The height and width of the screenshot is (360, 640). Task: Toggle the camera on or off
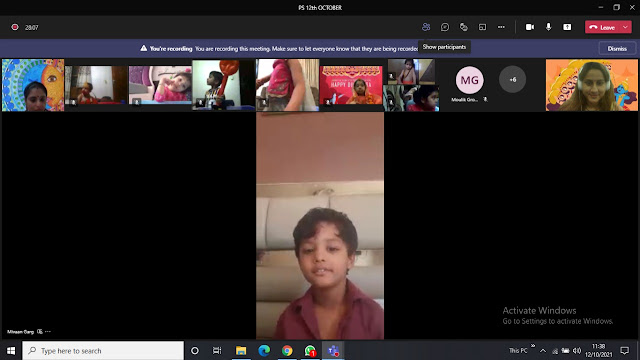[x=530, y=27]
